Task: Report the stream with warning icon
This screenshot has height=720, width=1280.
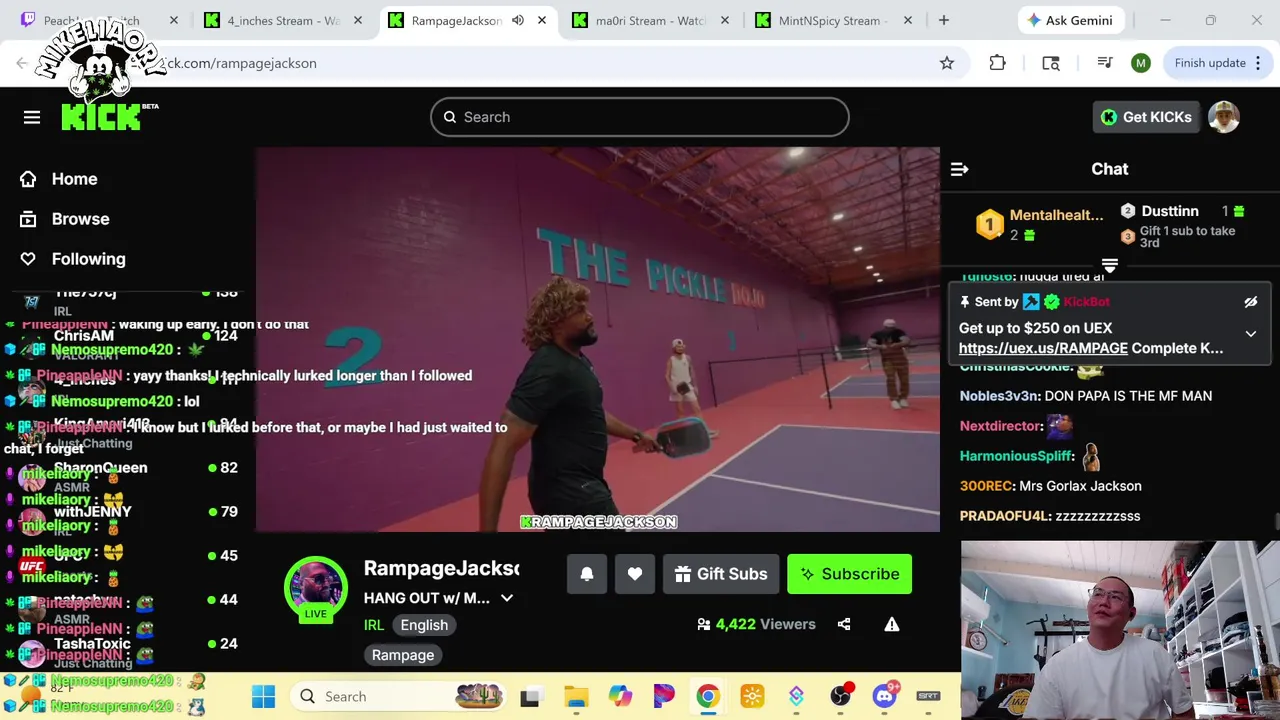Action: point(892,624)
